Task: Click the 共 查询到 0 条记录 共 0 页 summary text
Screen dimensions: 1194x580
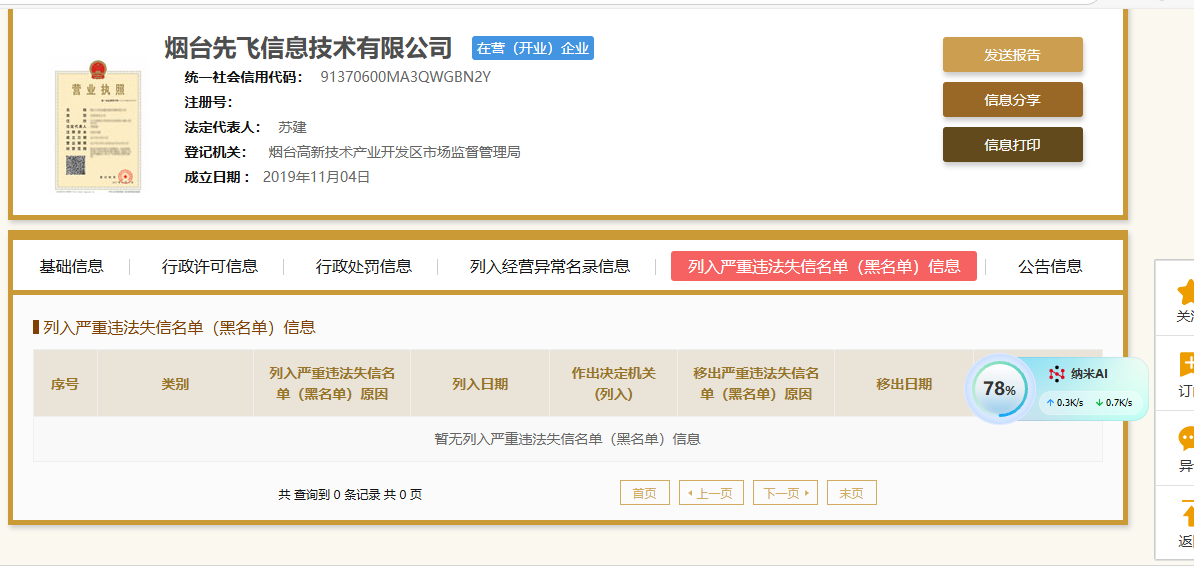Action: [x=350, y=495]
